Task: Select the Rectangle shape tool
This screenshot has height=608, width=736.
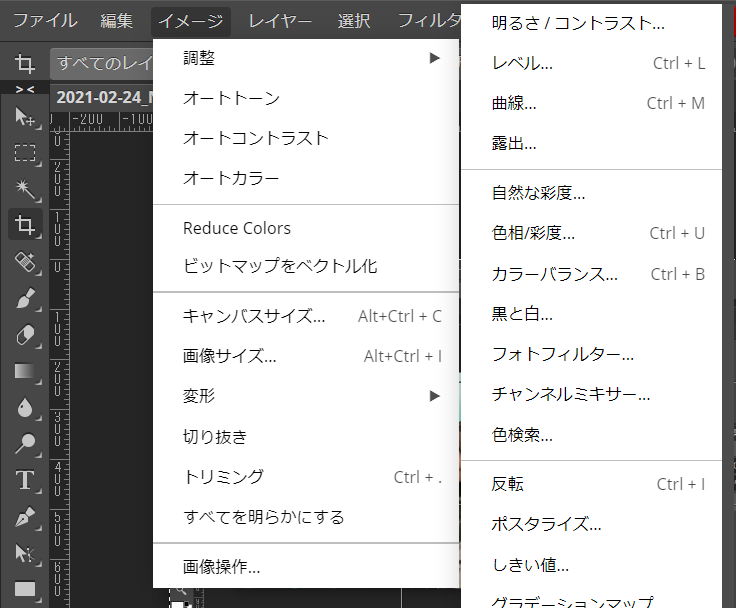Action: tap(24, 589)
